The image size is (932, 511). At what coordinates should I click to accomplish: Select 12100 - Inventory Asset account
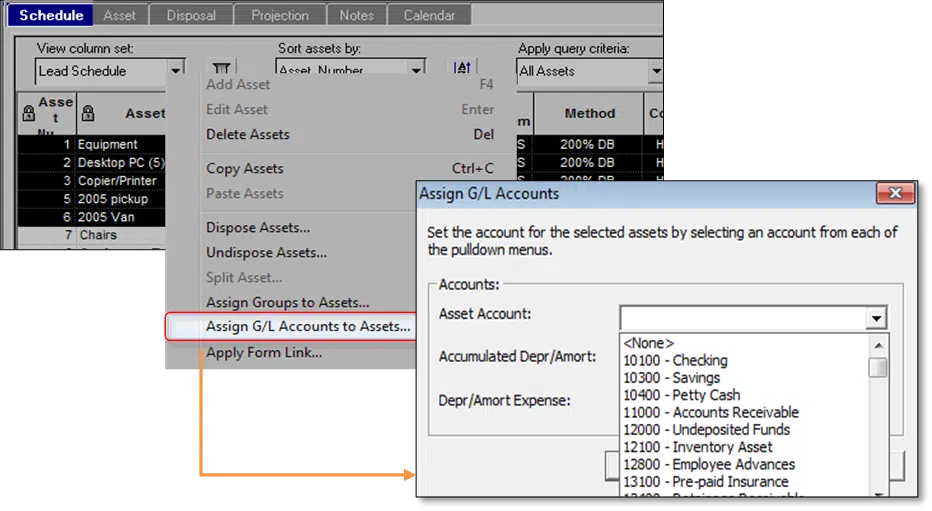(744, 447)
